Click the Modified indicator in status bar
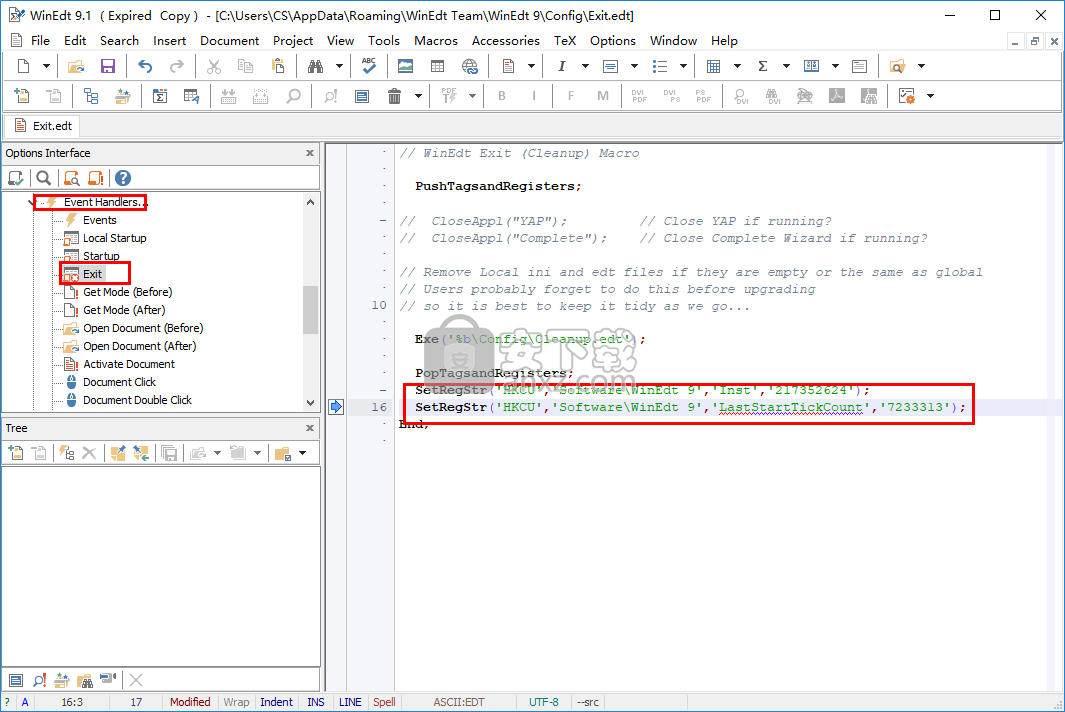The image size is (1065, 712). pyautogui.click(x=190, y=702)
